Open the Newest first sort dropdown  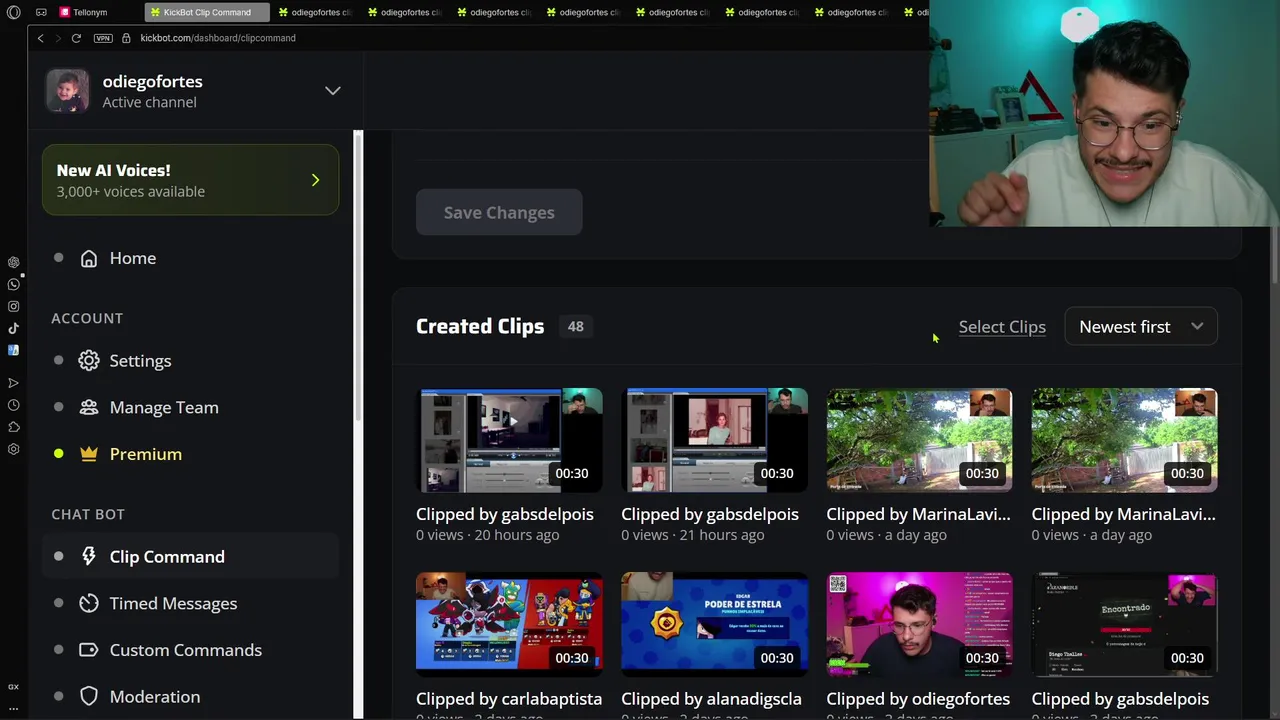(1141, 327)
